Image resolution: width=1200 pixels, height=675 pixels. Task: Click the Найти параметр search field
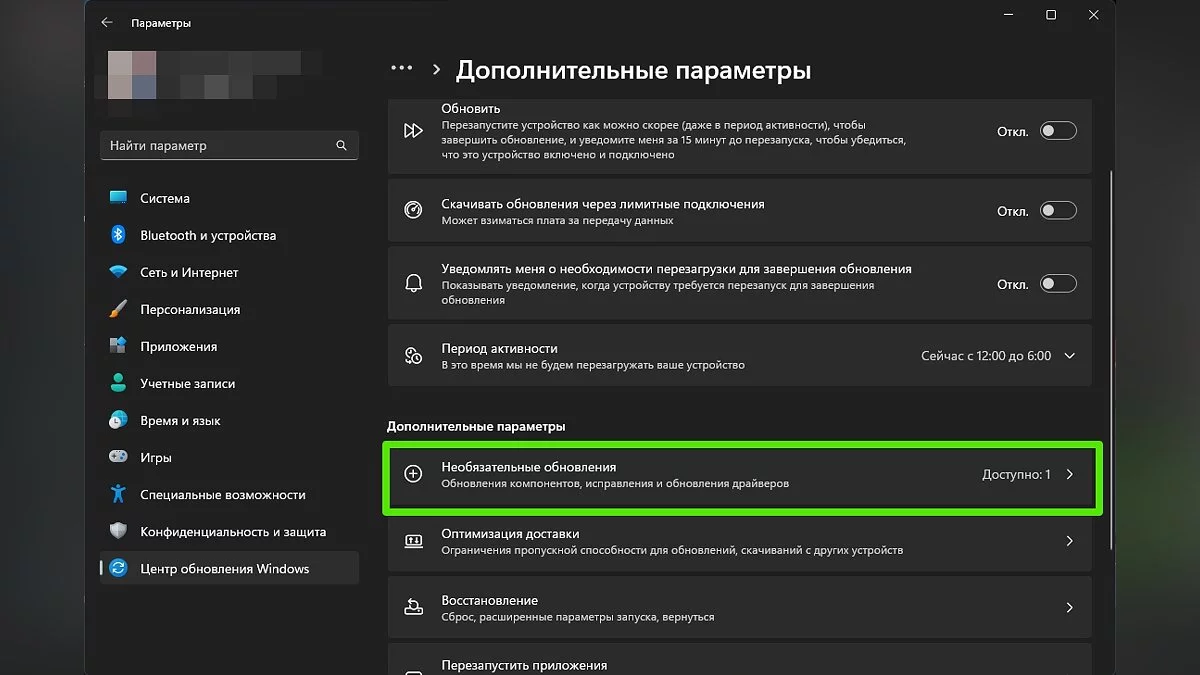click(x=229, y=145)
